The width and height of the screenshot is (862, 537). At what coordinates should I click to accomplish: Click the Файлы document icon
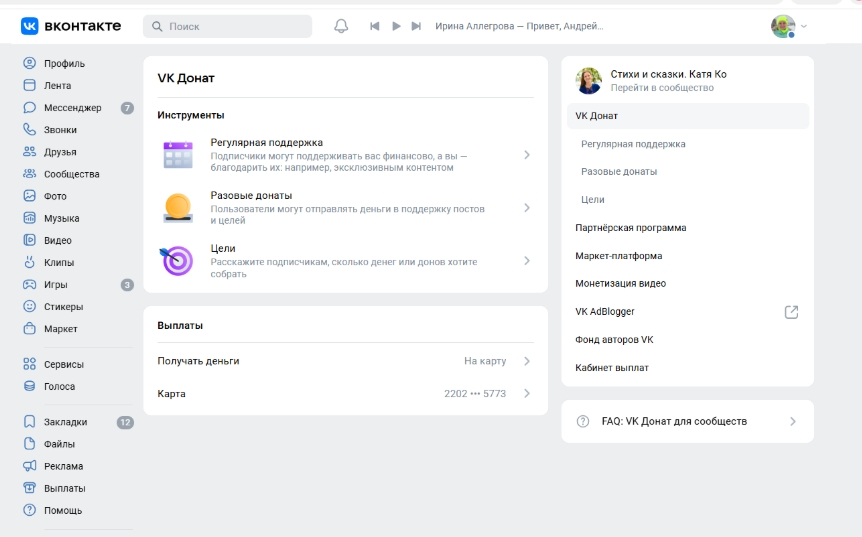point(29,444)
